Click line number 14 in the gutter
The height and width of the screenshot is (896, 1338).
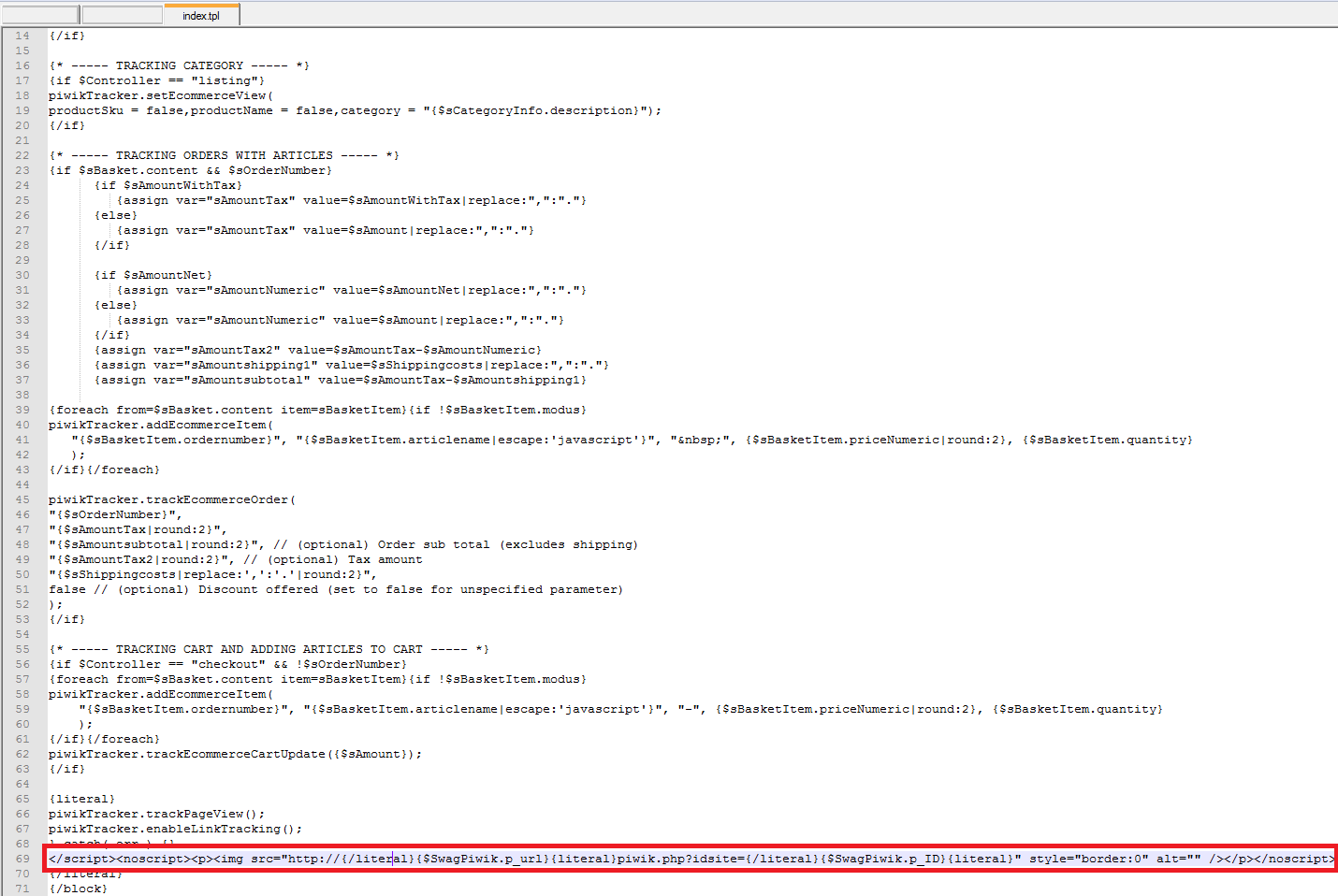click(22, 36)
